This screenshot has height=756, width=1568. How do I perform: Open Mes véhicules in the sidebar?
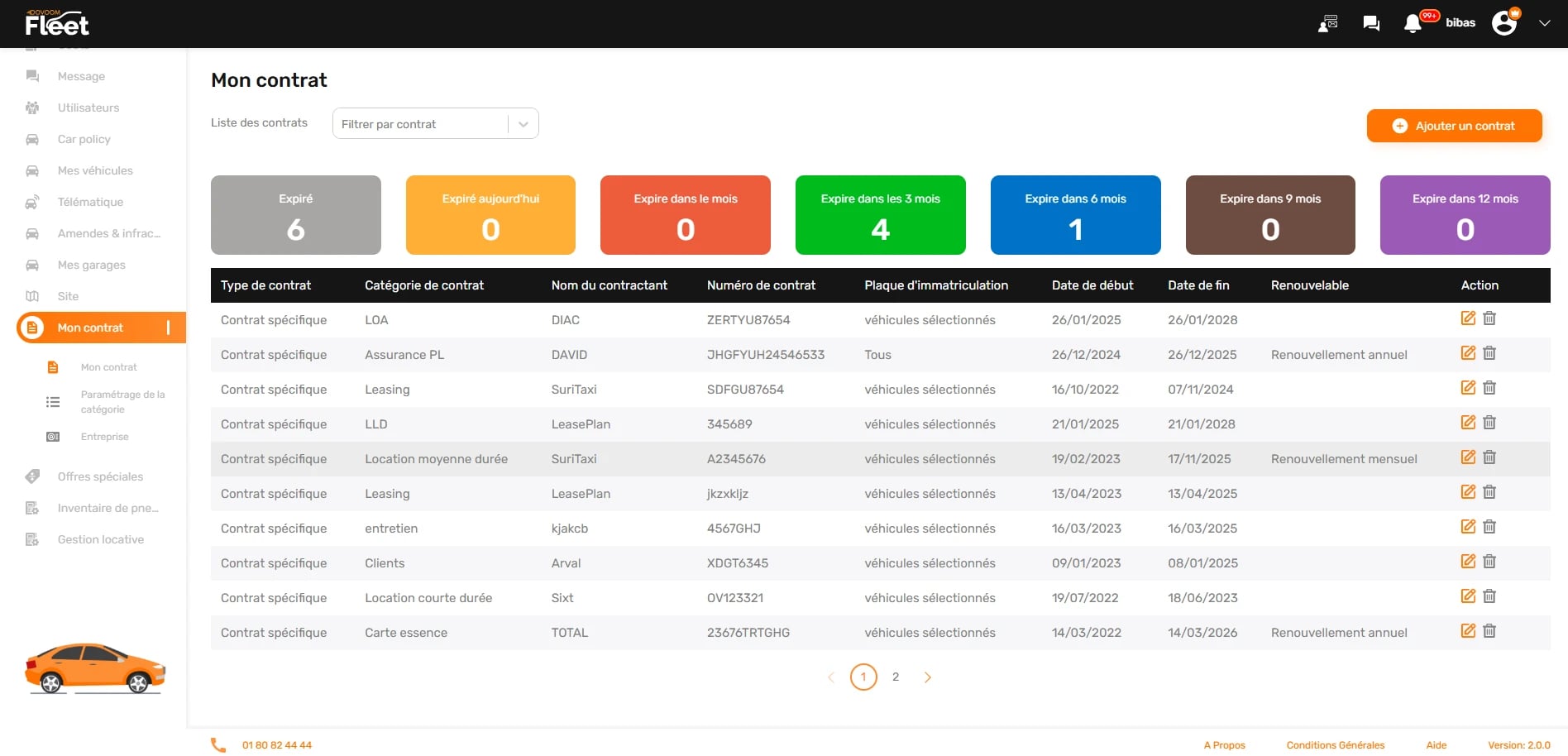click(95, 170)
